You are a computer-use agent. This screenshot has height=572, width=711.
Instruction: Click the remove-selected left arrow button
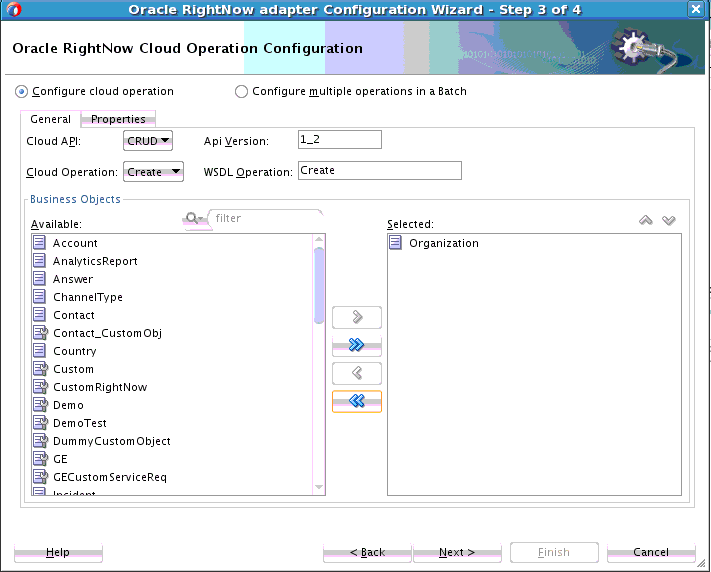(357, 374)
